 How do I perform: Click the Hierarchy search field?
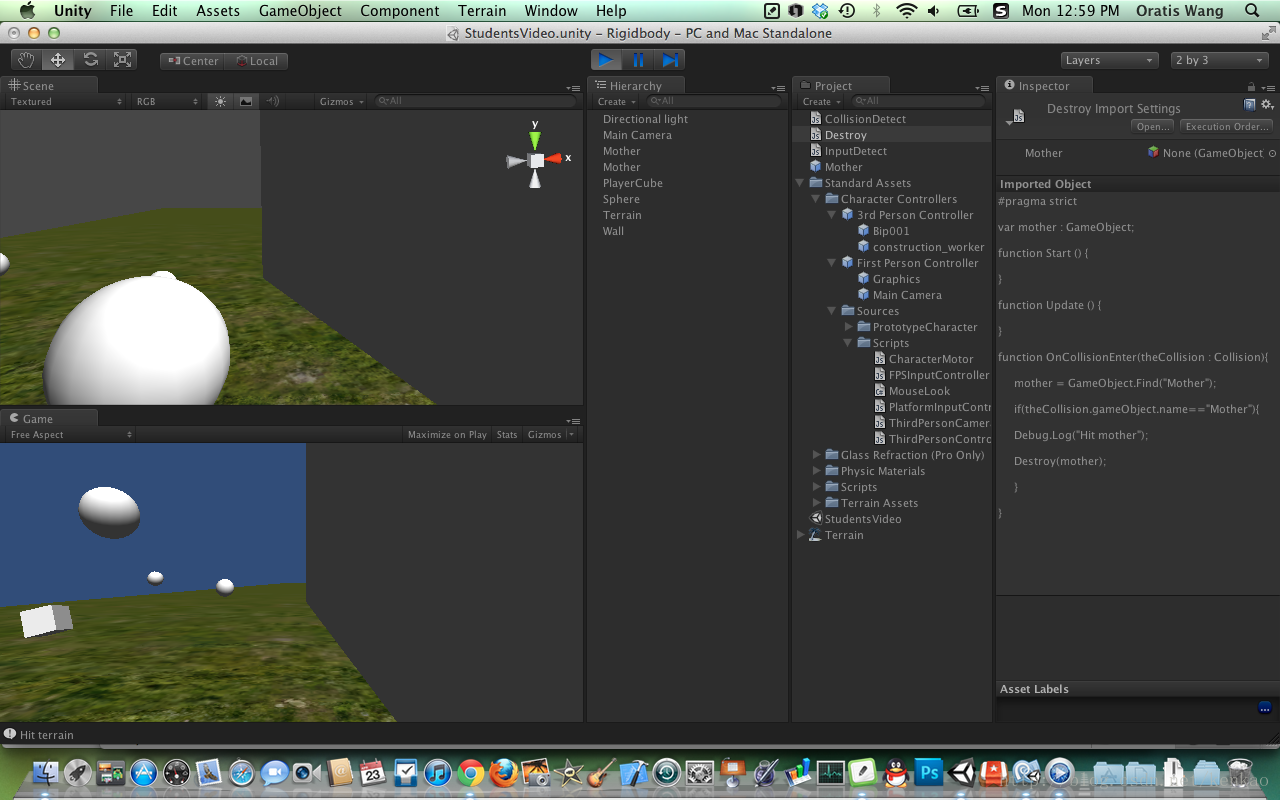[x=714, y=101]
